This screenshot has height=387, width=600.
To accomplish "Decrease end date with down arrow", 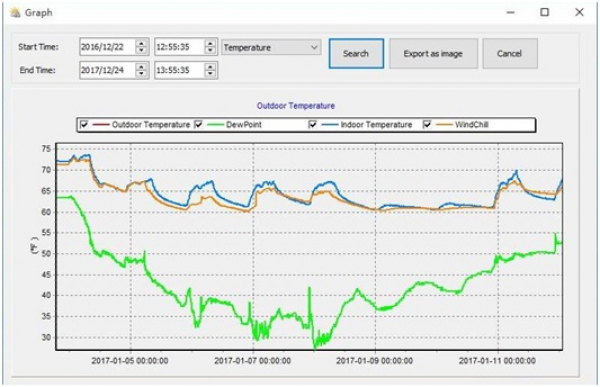I will pyautogui.click(x=142, y=74).
